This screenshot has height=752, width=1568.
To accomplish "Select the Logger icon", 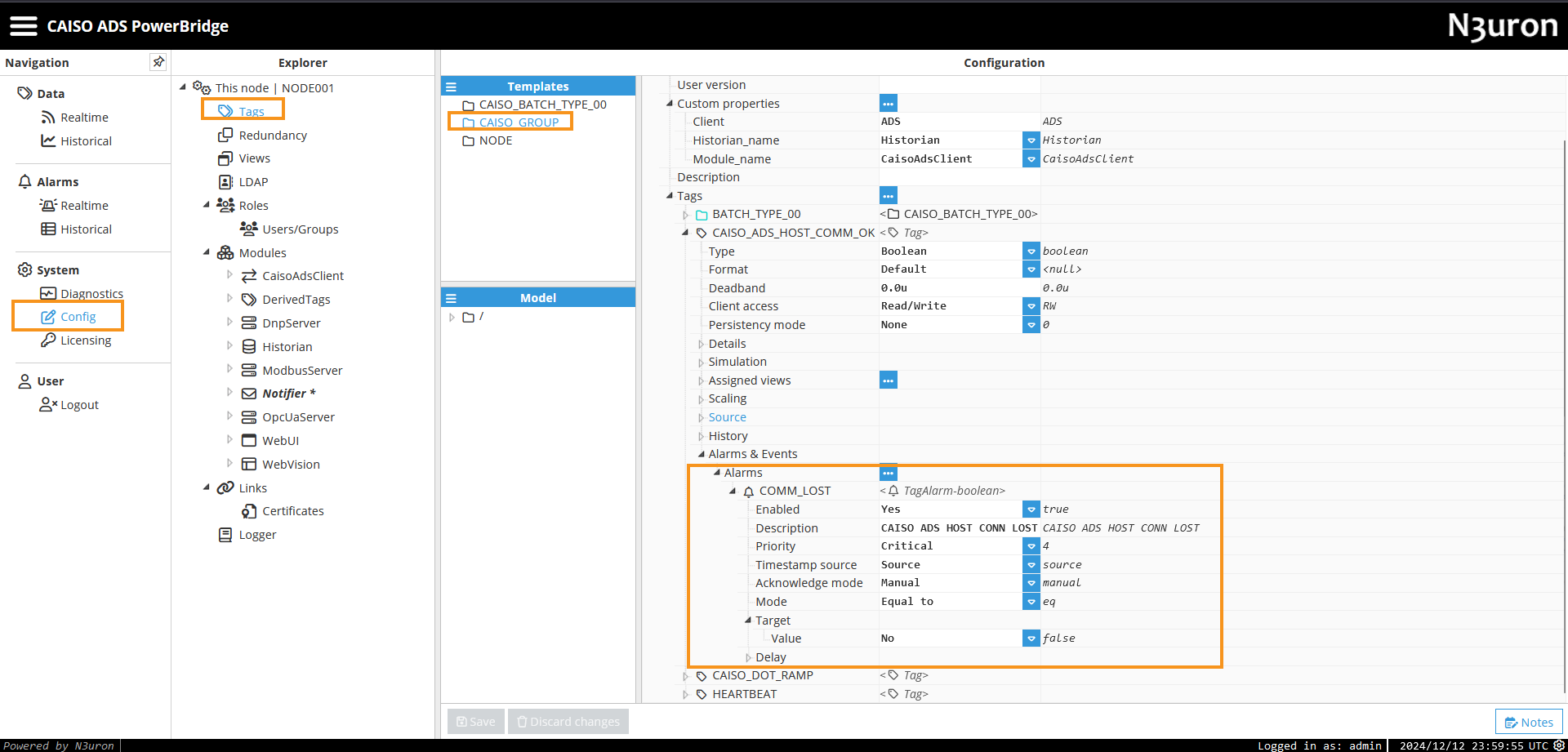I will 225,535.
